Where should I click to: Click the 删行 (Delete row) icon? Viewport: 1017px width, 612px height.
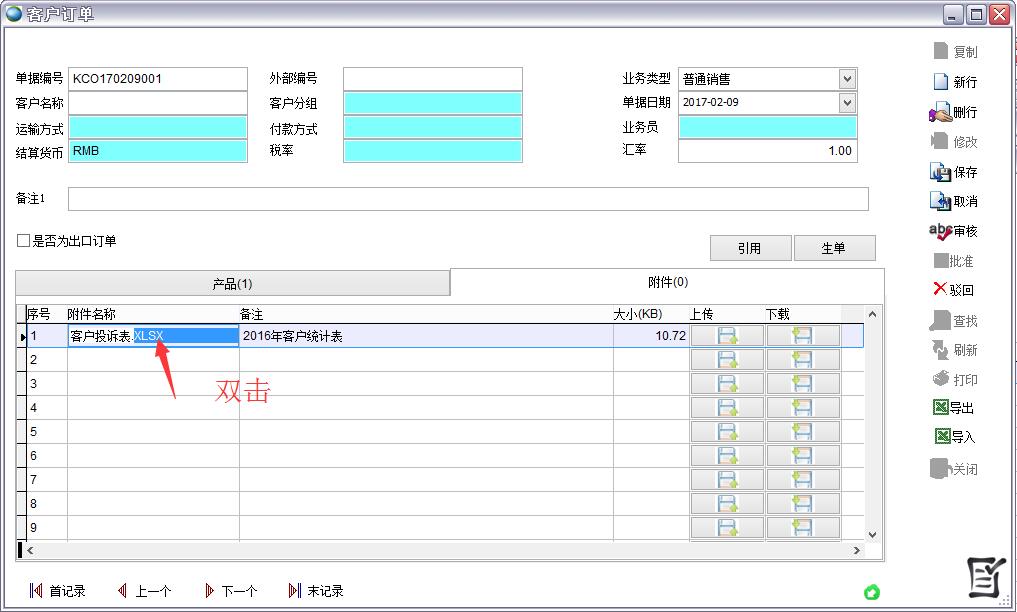pyautogui.click(x=940, y=112)
